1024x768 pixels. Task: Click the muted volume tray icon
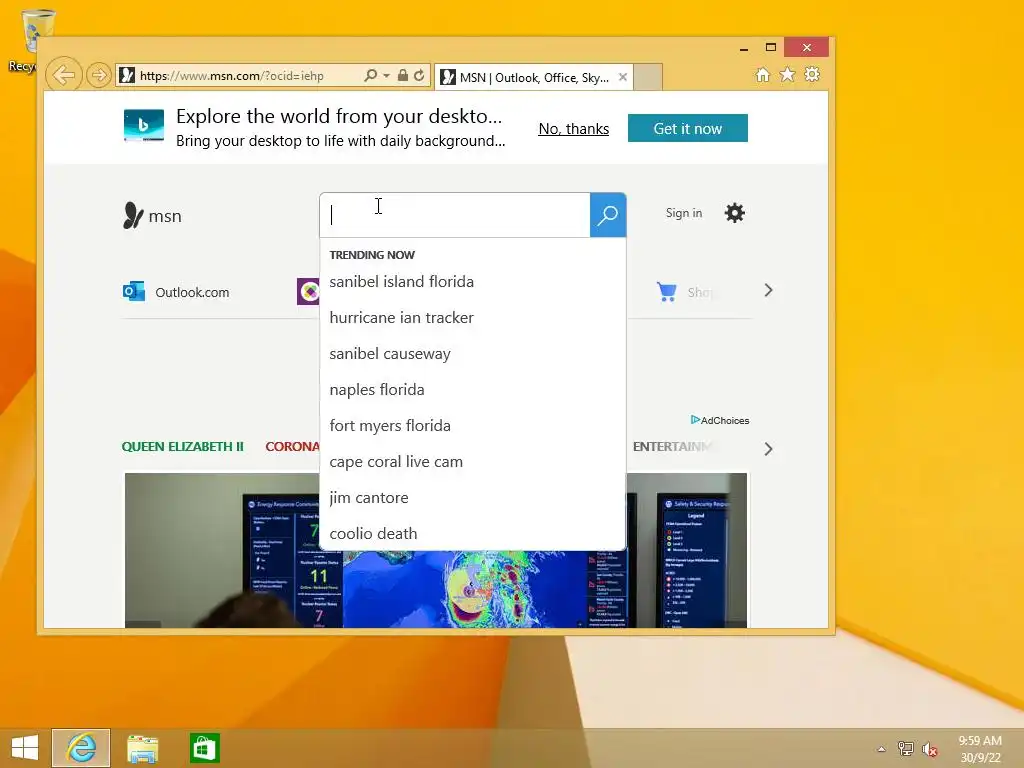coord(929,749)
